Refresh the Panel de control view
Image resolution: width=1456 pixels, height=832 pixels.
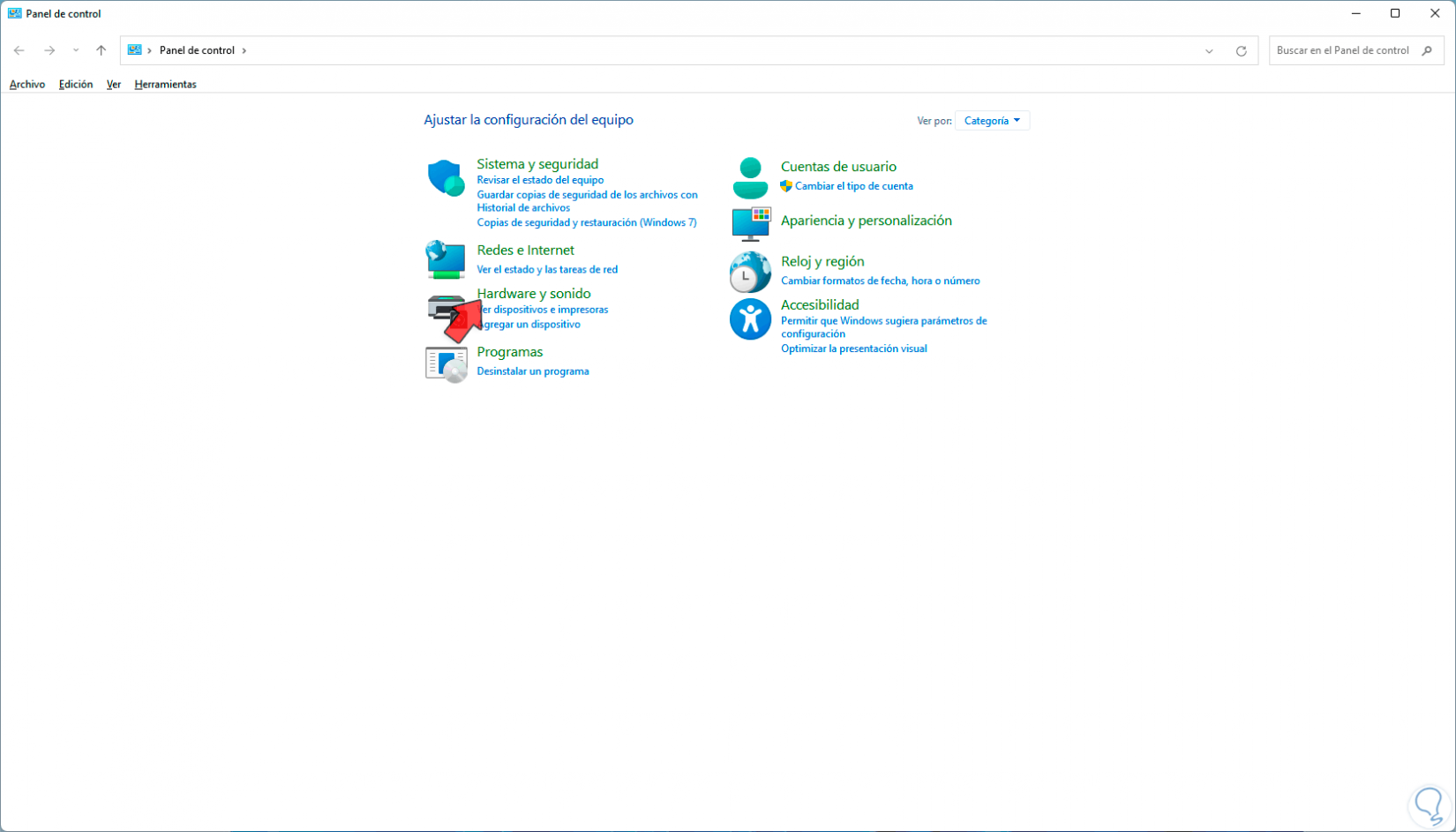coord(1241,51)
